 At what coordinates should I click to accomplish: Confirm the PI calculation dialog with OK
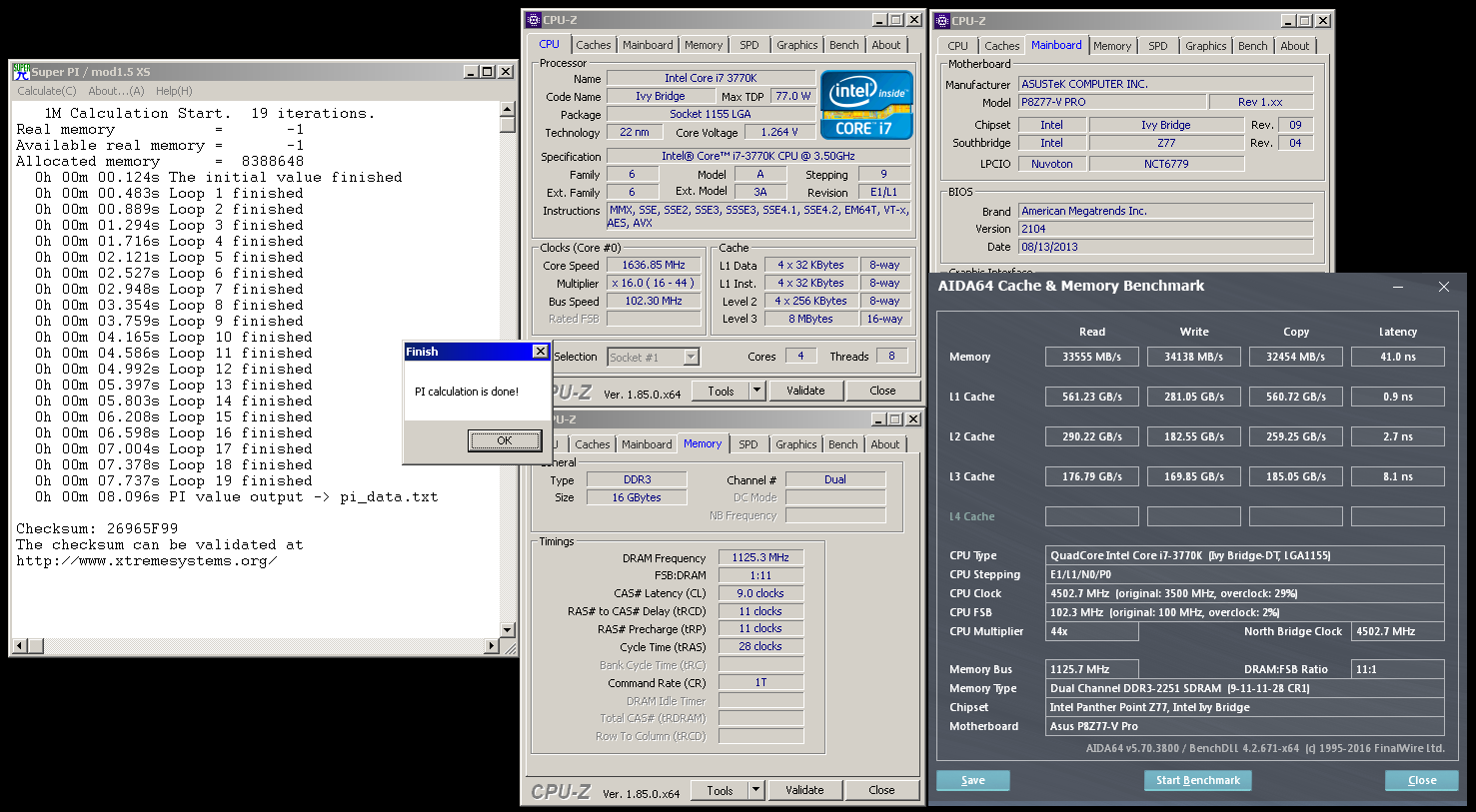point(505,440)
